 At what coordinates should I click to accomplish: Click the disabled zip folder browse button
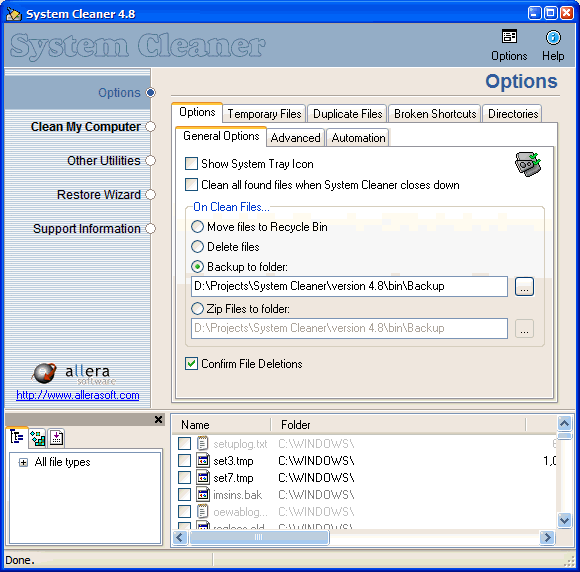click(x=524, y=328)
